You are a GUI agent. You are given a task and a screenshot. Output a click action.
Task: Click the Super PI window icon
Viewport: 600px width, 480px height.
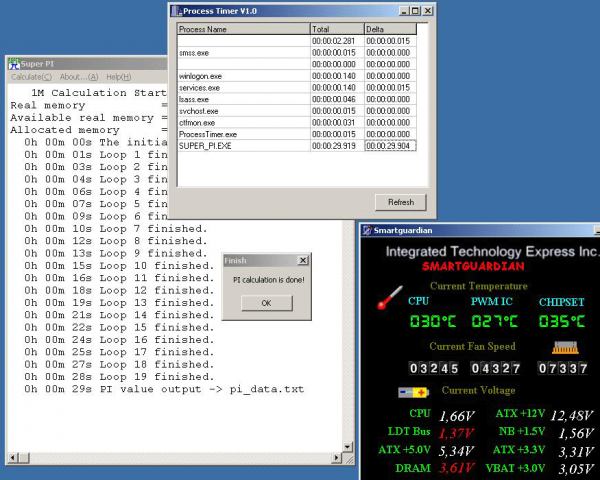[14, 64]
